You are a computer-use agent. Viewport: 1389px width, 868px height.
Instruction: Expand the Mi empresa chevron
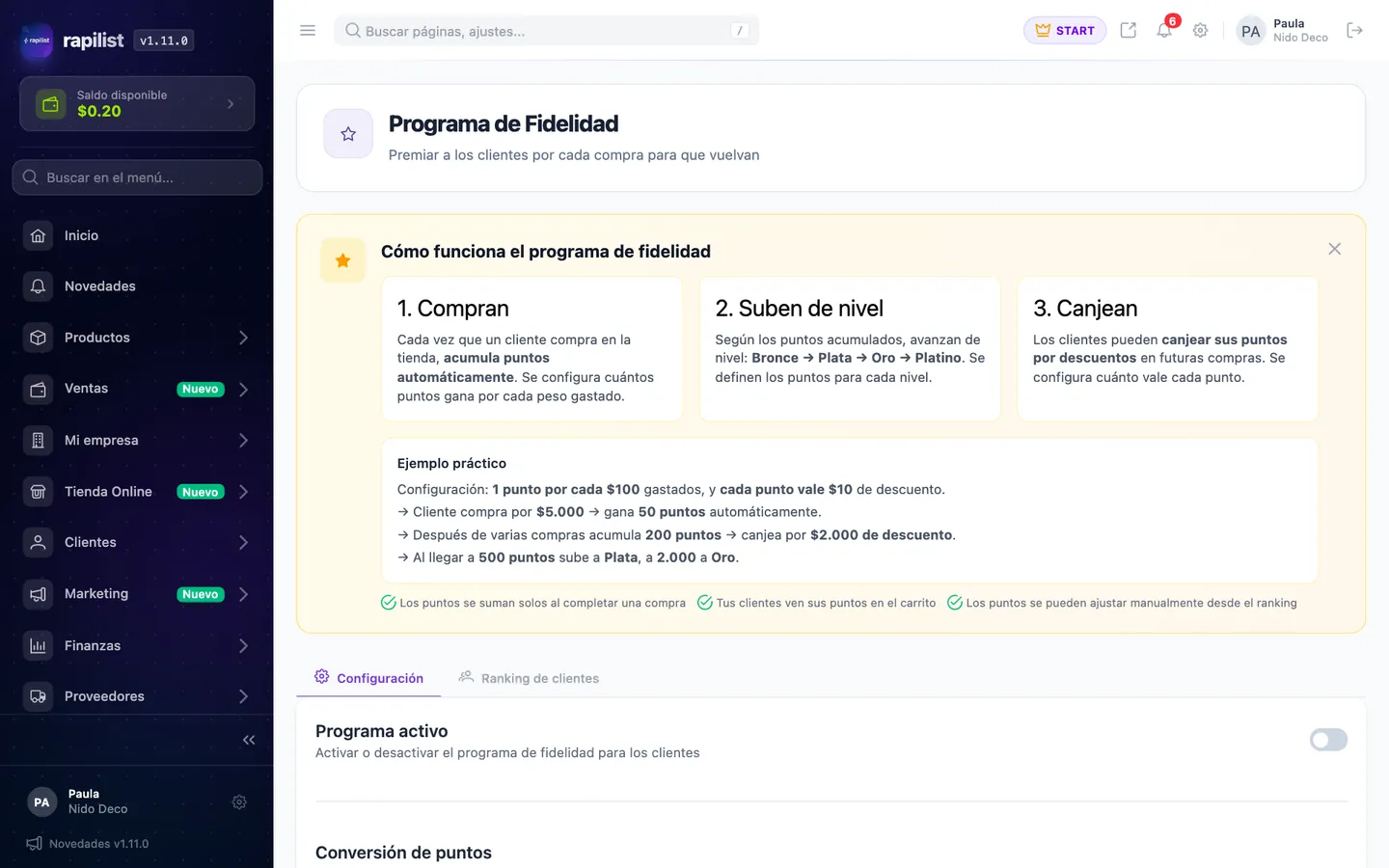243,440
